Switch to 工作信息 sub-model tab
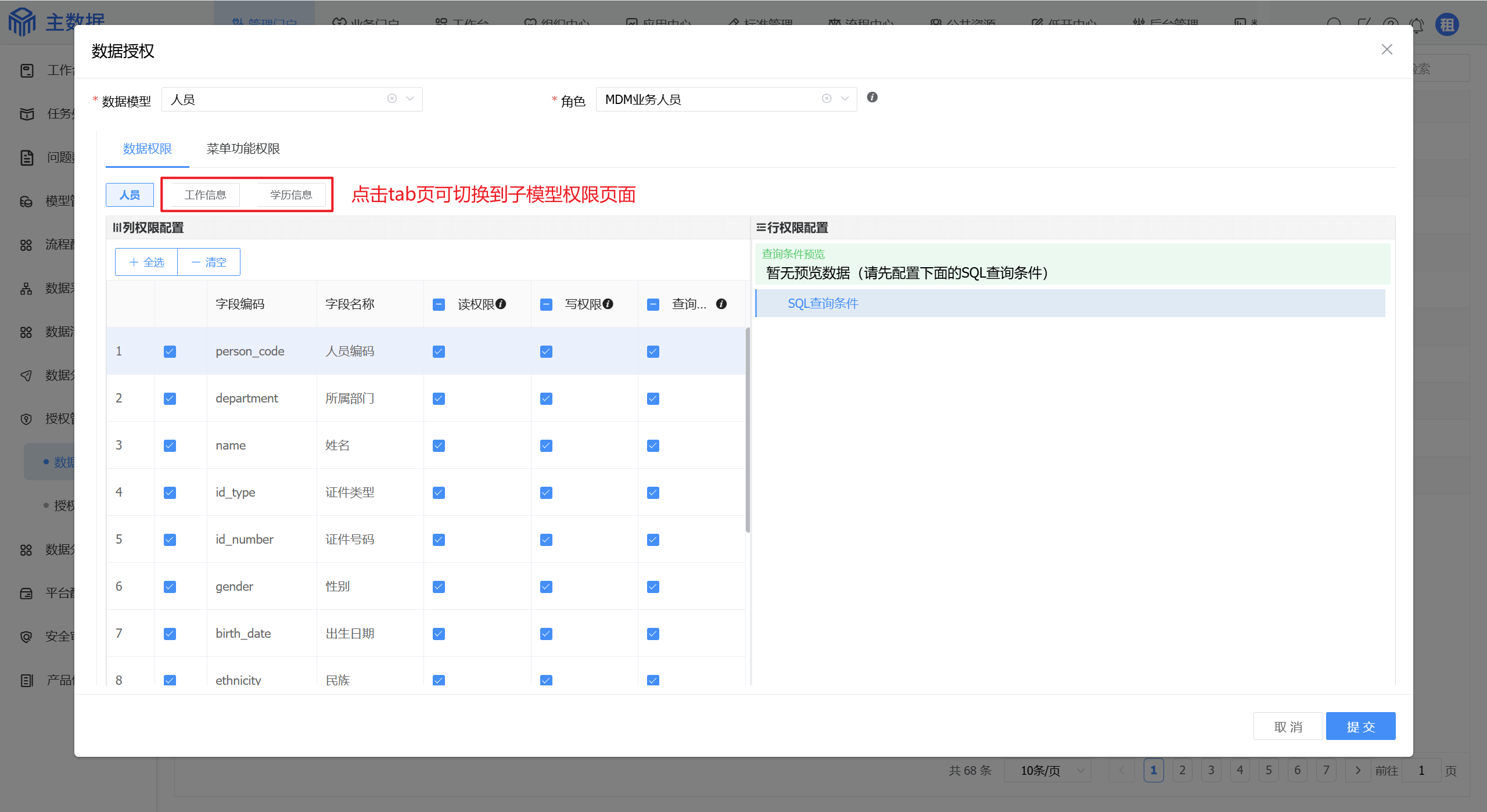1487x812 pixels. click(x=205, y=195)
